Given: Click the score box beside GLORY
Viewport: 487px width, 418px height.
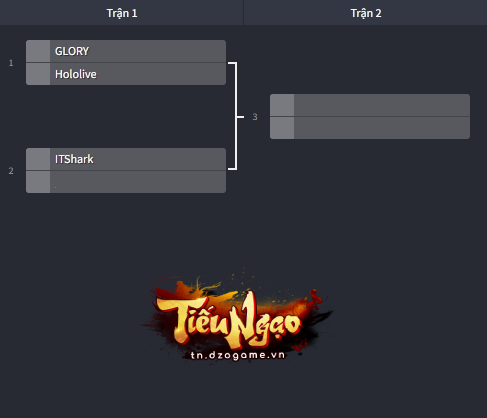Looking at the screenshot, I should pyautogui.click(x=38, y=51).
